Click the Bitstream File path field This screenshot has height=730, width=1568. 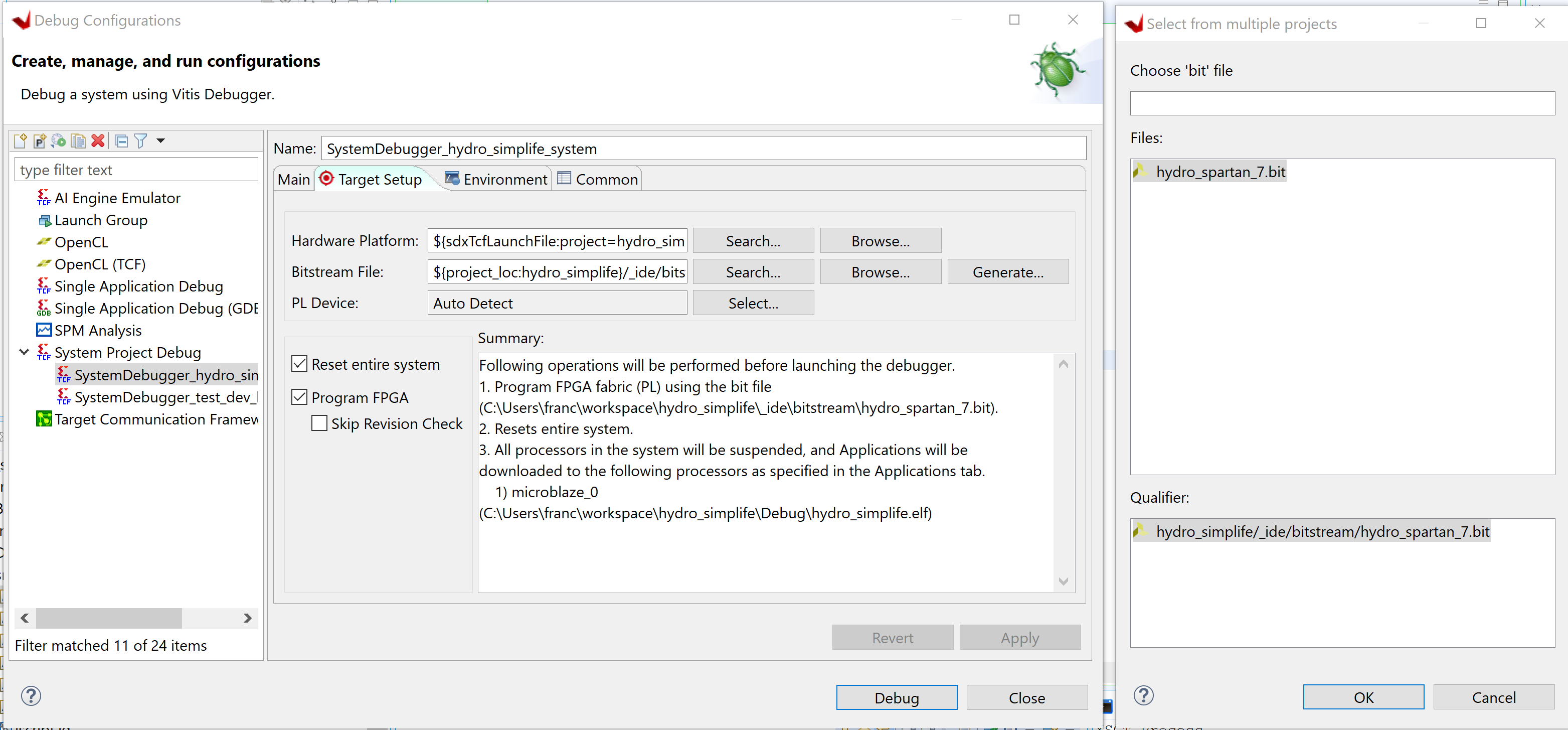click(557, 271)
